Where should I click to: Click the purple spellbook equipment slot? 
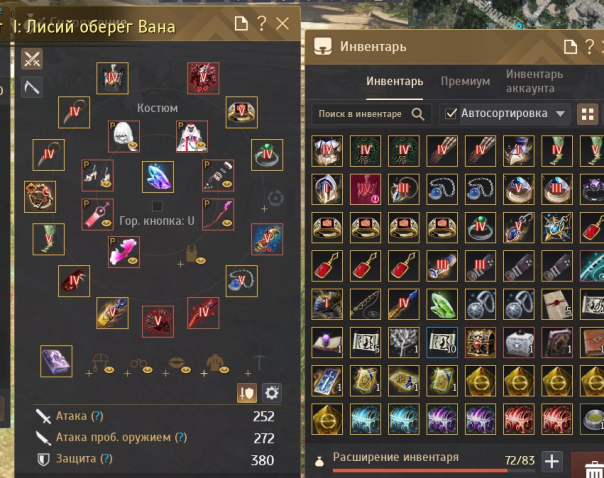click(x=56, y=361)
